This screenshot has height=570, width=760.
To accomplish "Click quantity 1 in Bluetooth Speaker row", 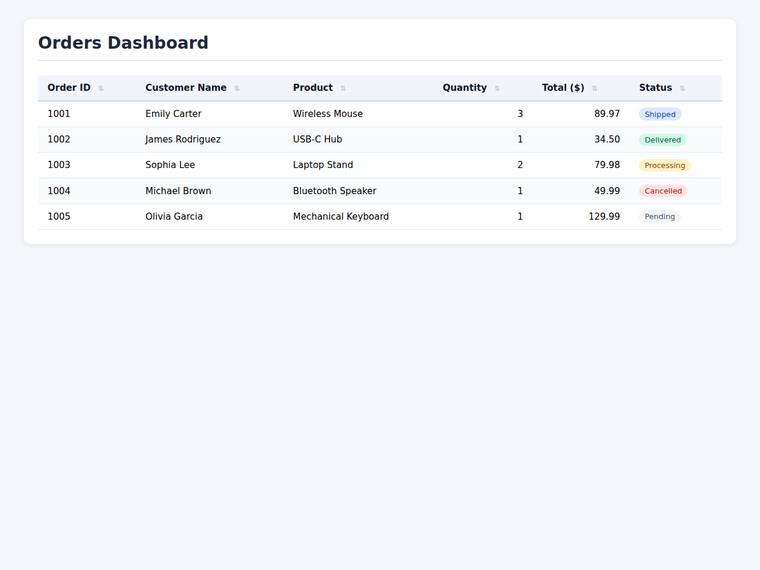I will (520, 191).
